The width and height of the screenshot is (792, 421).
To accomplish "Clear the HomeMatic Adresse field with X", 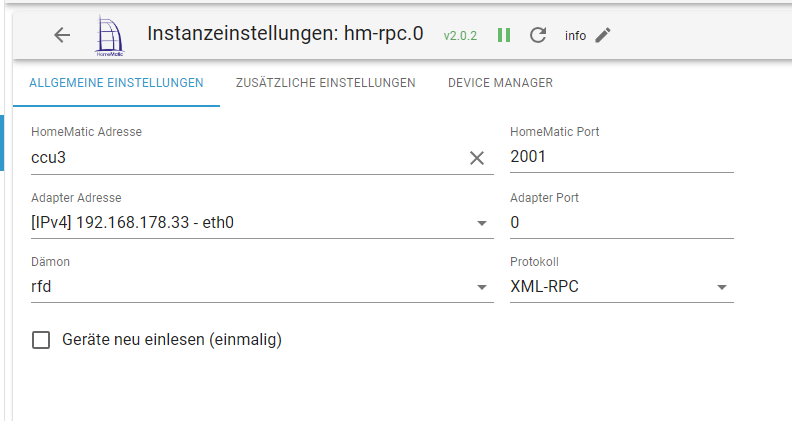I will [477, 158].
